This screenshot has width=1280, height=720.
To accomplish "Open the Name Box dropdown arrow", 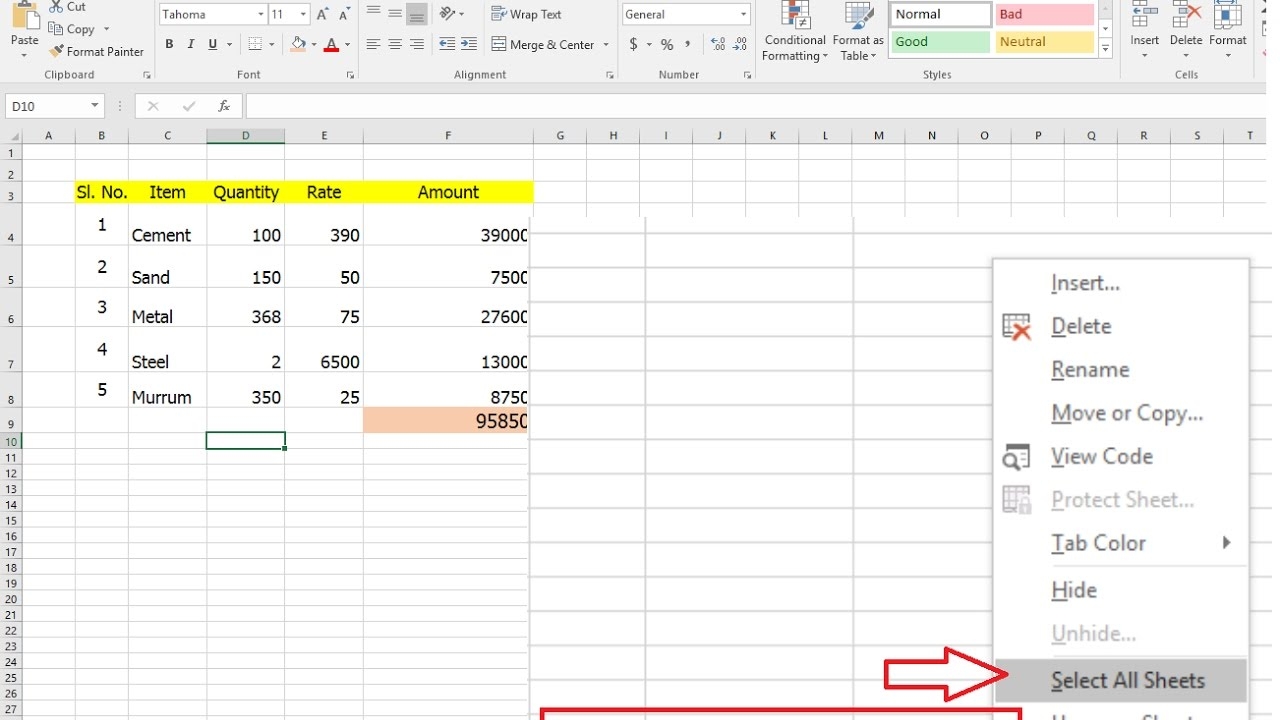I will [x=95, y=106].
